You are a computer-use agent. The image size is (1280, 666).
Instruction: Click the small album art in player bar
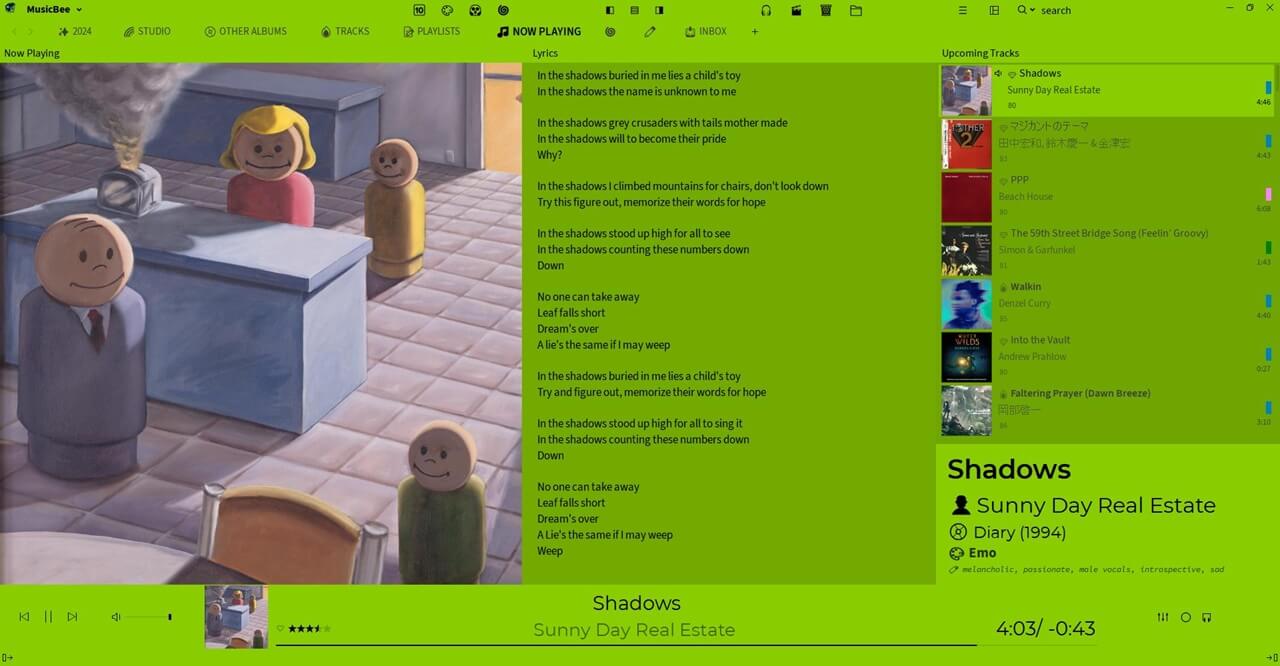tap(236, 617)
